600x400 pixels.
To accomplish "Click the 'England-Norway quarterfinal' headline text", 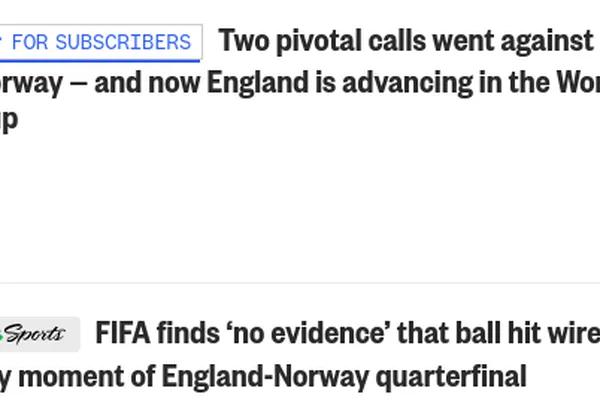I will click(344, 377).
